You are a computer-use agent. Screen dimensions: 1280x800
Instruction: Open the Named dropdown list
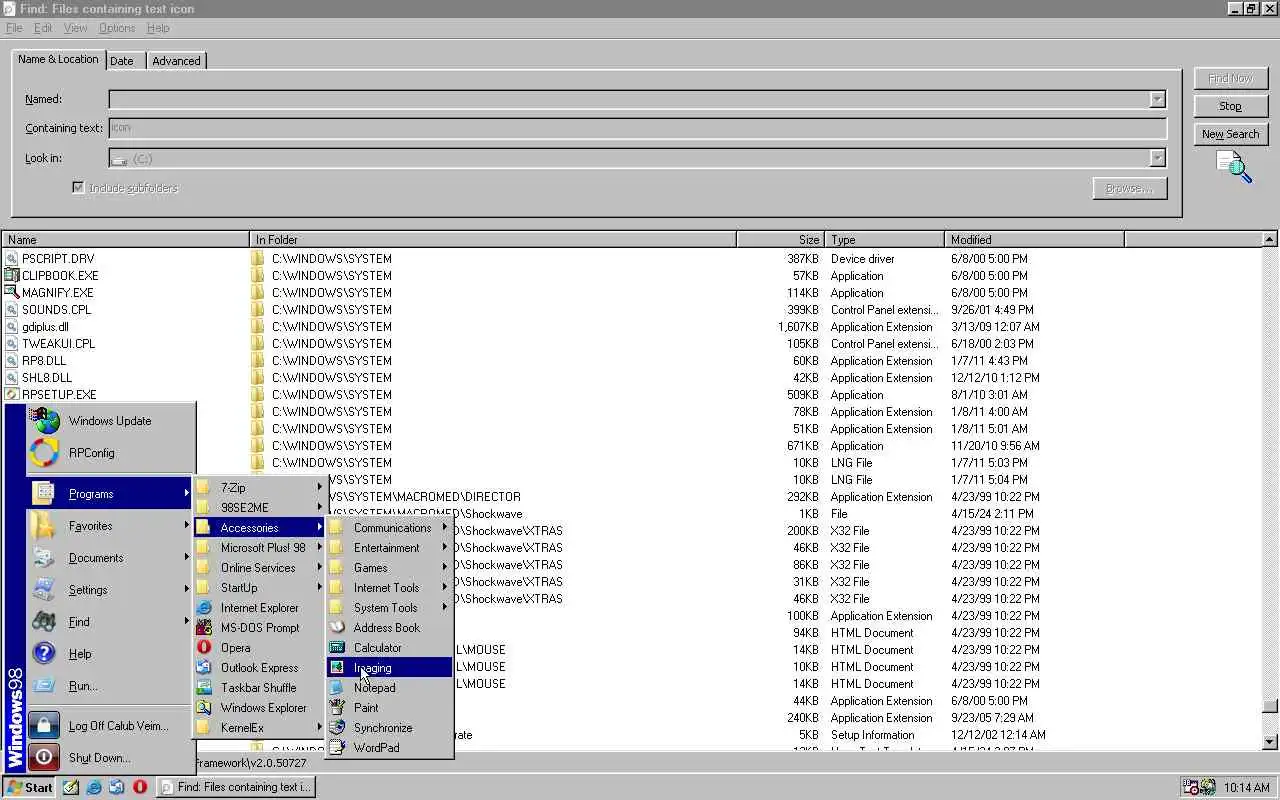(1157, 99)
